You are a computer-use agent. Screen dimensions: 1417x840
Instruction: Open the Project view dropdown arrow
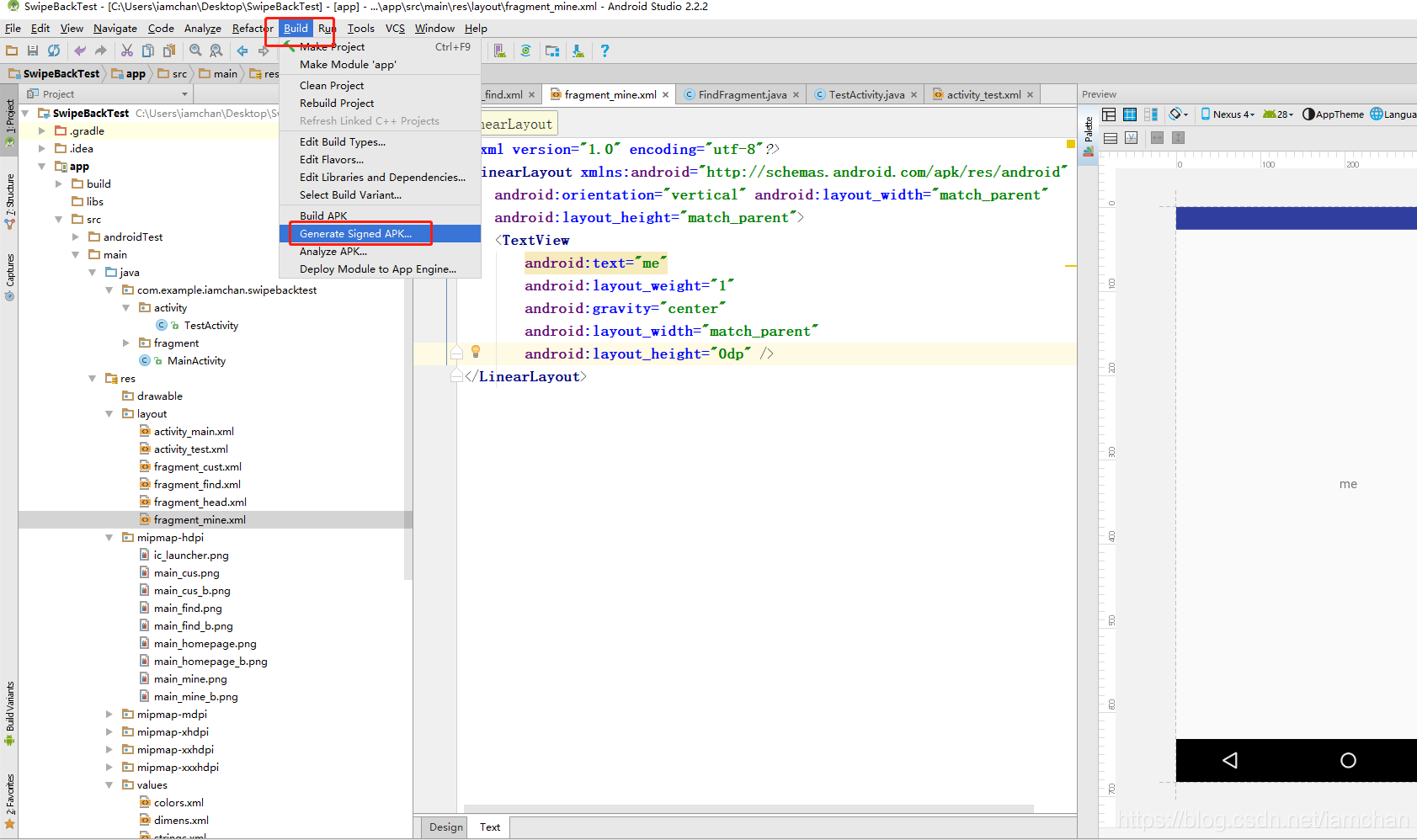tap(184, 94)
